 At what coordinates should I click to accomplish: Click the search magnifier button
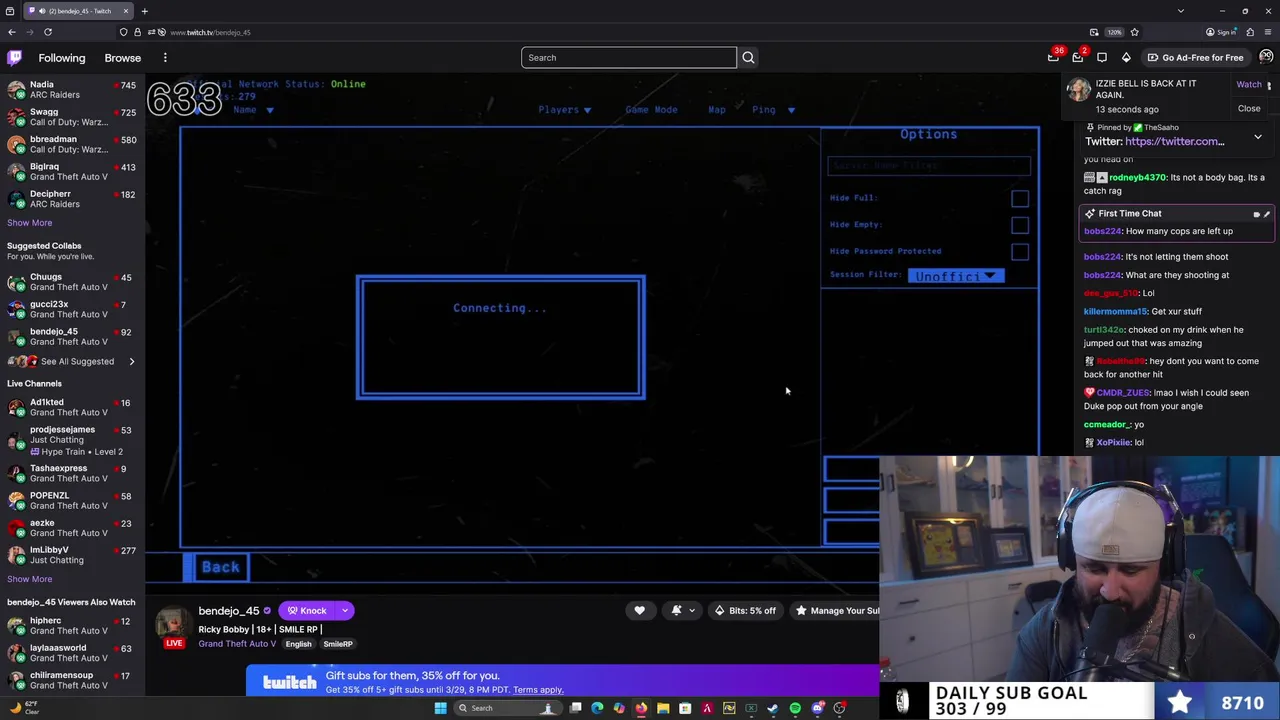[748, 58]
